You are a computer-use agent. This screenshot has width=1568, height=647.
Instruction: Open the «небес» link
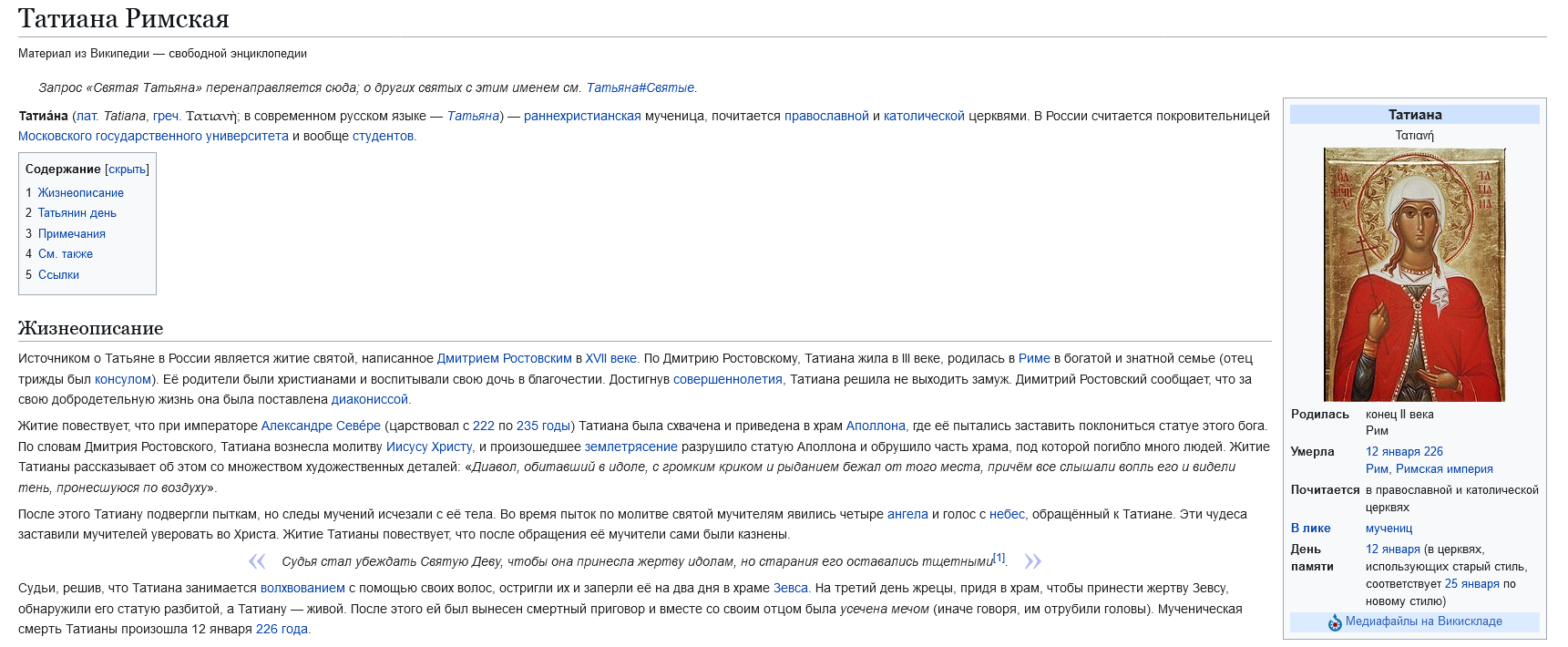[x=1007, y=515]
